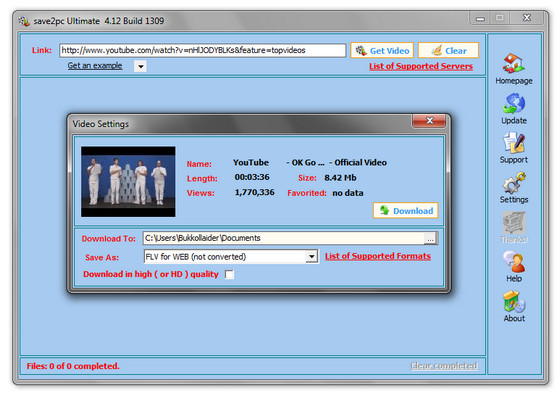
Task: Click the Get Video button
Action: (x=382, y=51)
